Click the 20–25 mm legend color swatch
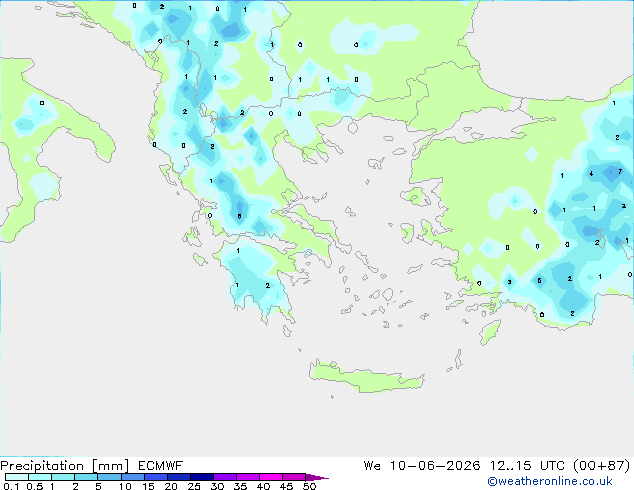This screenshot has height=490, width=634. pos(178,477)
